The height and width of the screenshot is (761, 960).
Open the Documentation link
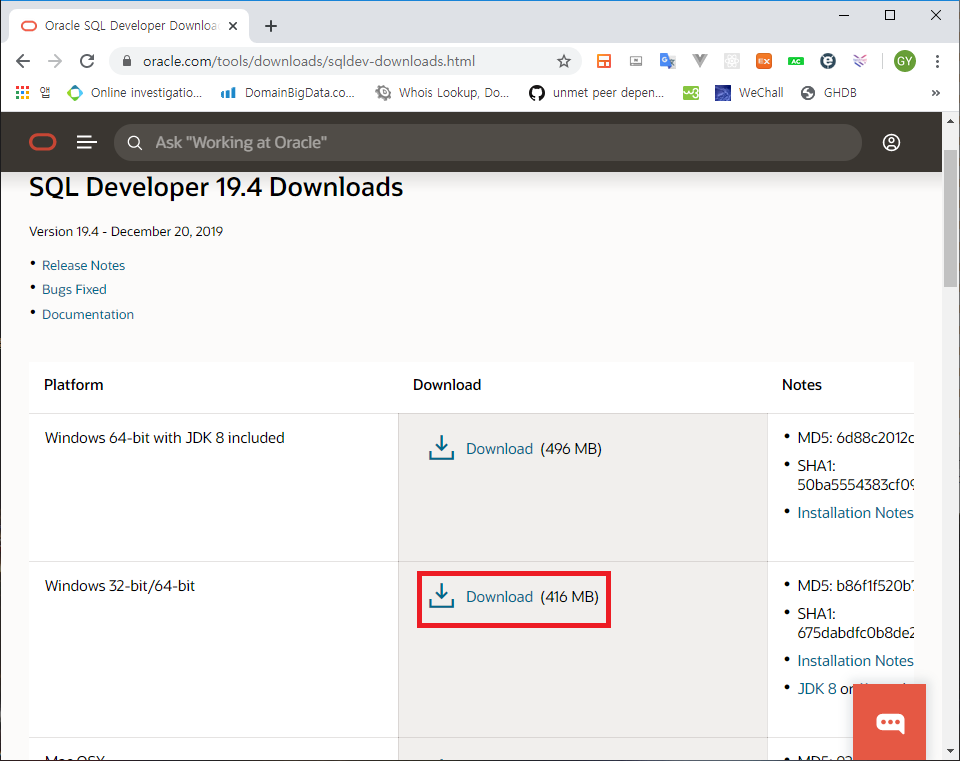tap(88, 314)
